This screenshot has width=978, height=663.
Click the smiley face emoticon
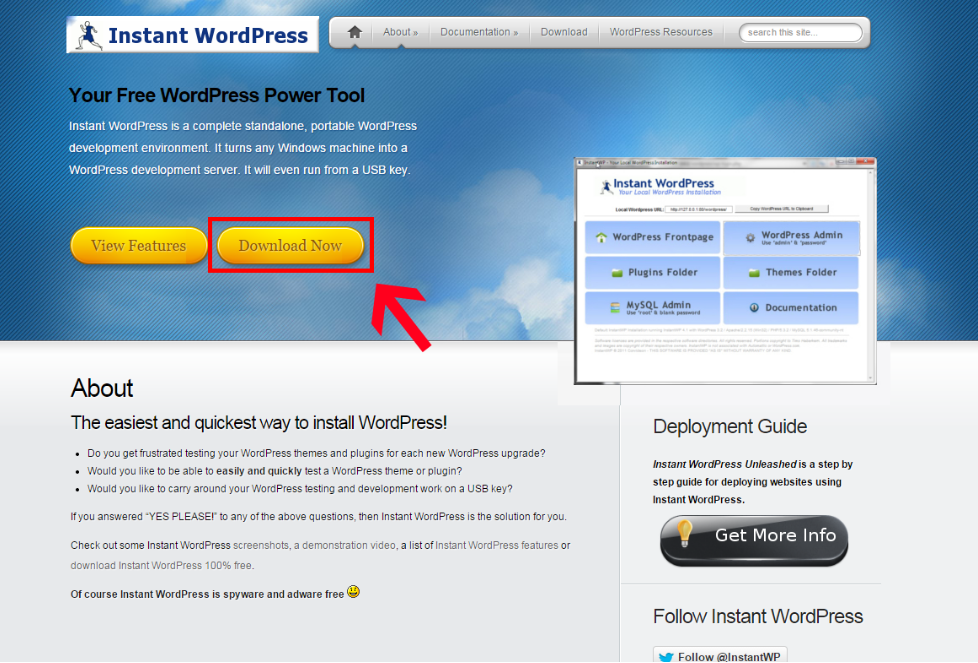tap(354, 591)
